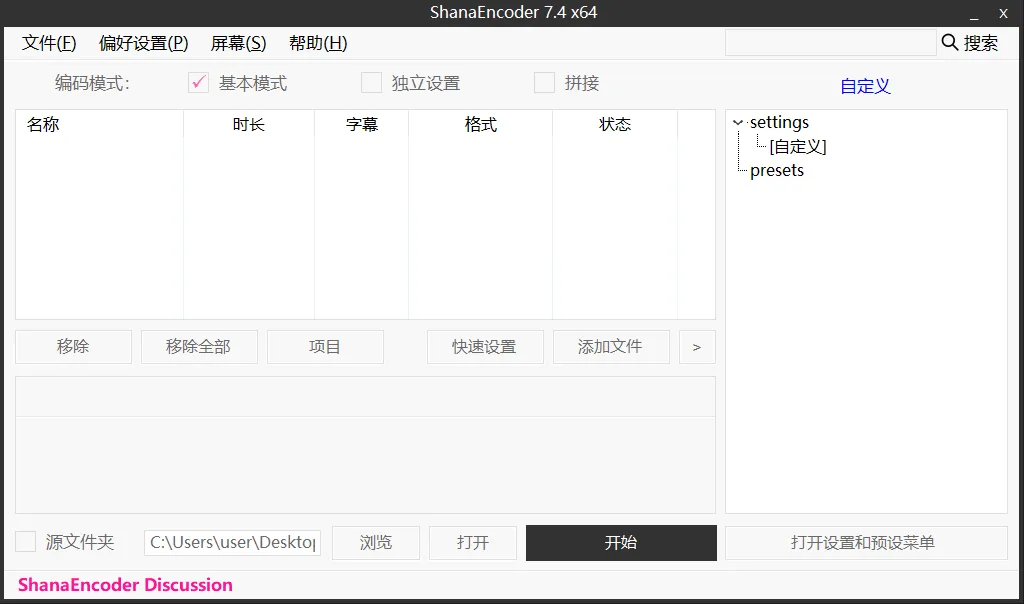Select the presets tree item

[x=777, y=170]
